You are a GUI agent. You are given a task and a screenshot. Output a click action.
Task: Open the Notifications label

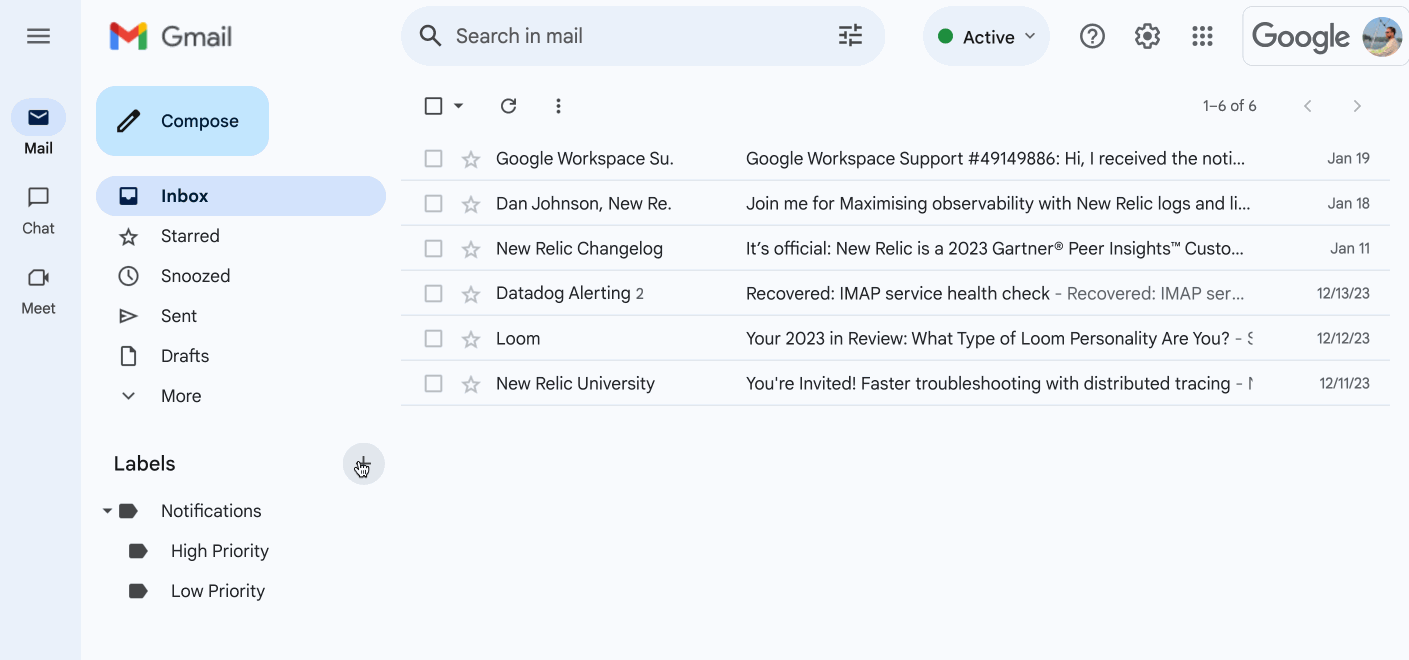211,511
